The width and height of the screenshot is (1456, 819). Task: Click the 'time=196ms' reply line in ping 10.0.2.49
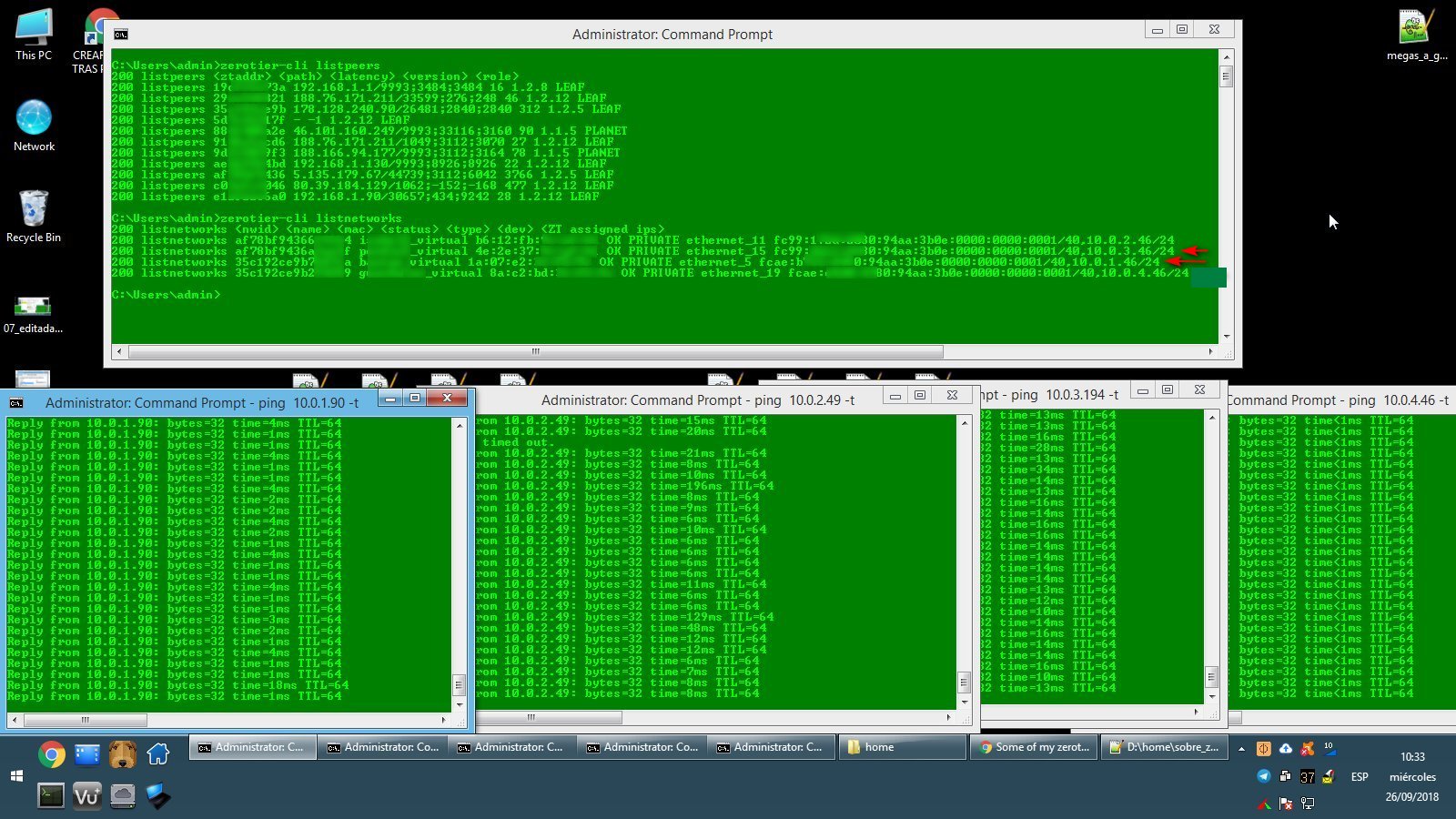(x=625, y=486)
